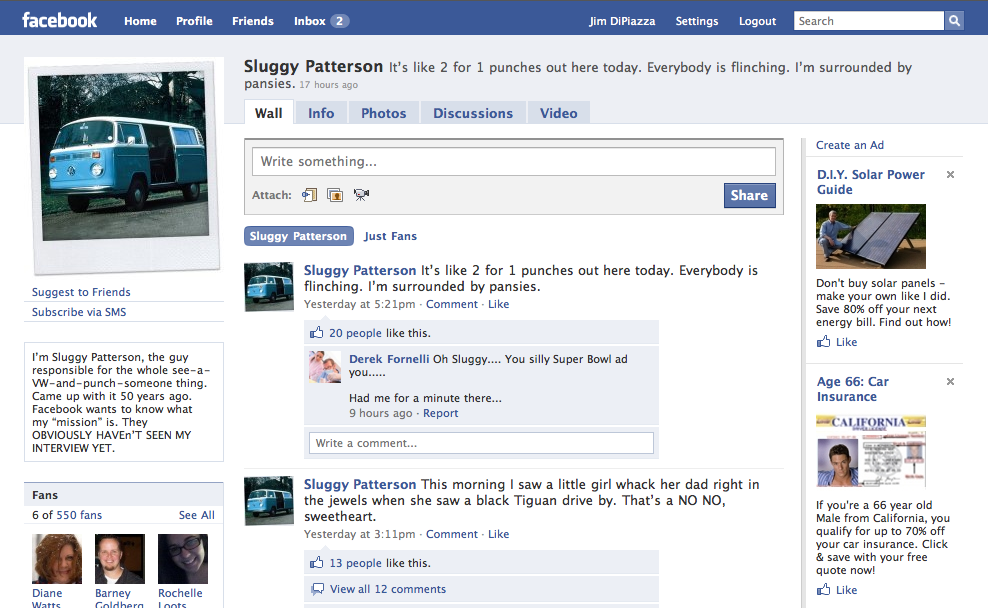988x608 pixels.
Task: Open Barney Goldberg fan photo
Action: [120, 559]
